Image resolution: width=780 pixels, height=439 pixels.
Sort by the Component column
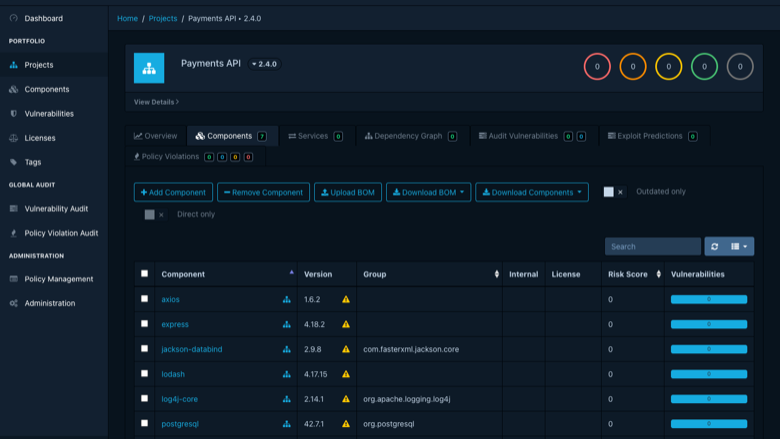[226, 274]
